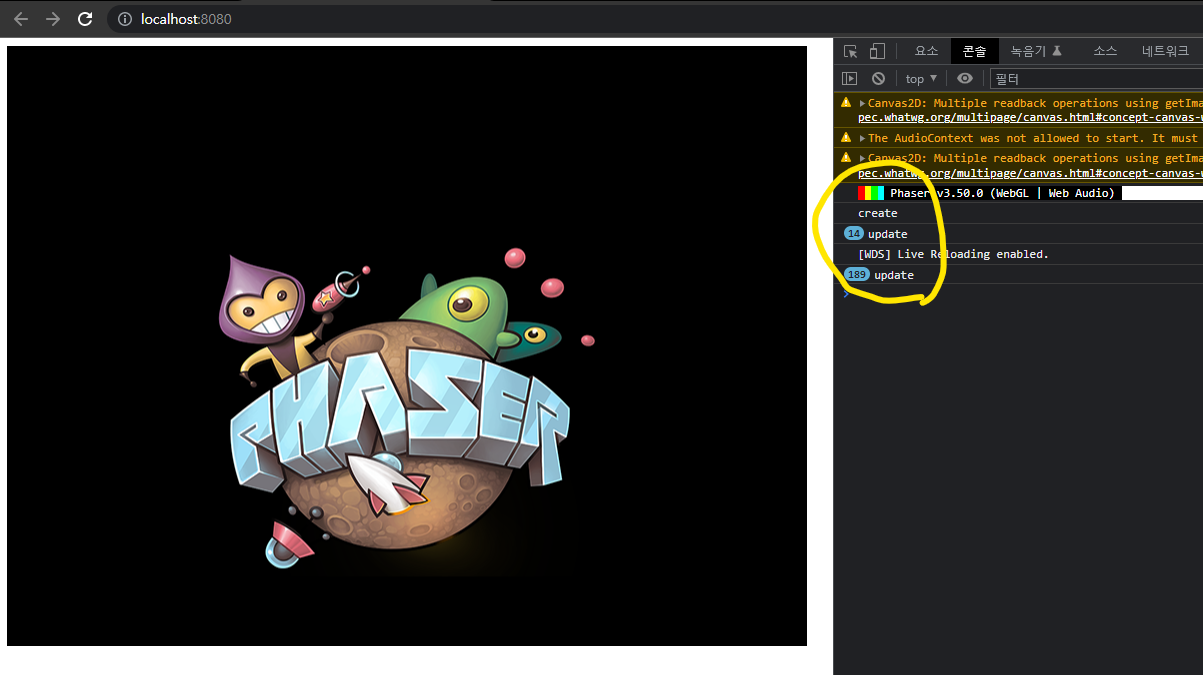1203x675 pixels.
Task: Switch to the 요소 tab
Action: [x=927, y=51]
